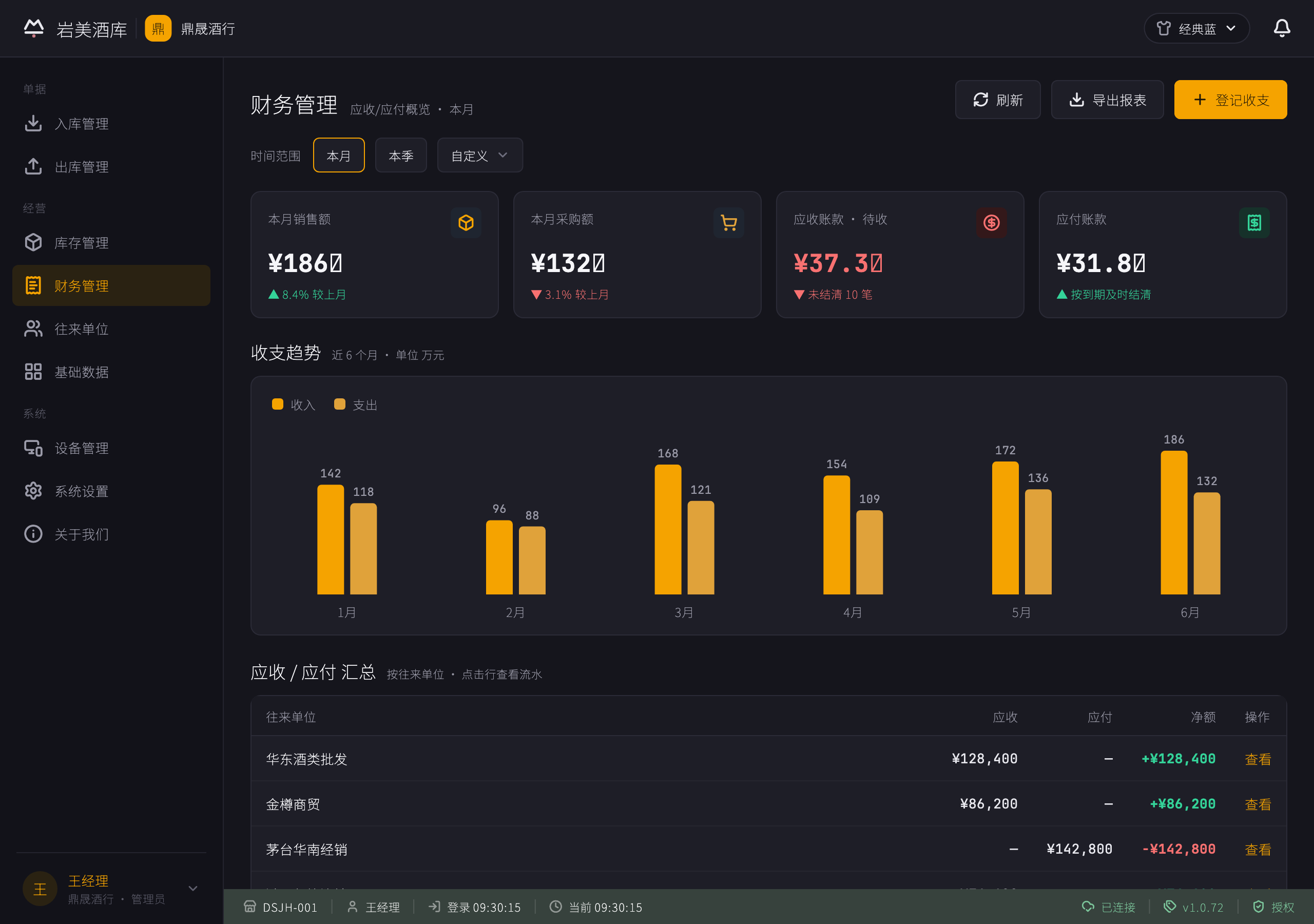Screen dimensions: 1314x924
Task: Open 设备管理 in the sidebar
Action: tap(111, 448)
